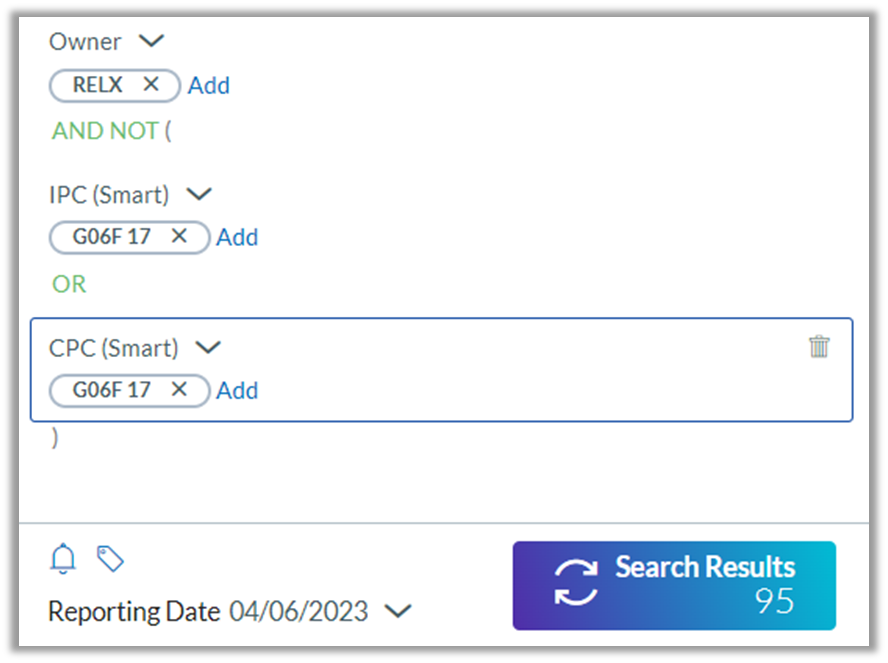This screenshot has width=888, height=663.
Task: Remove the RELX owner chip with its X
Action: tap(152, 85)
